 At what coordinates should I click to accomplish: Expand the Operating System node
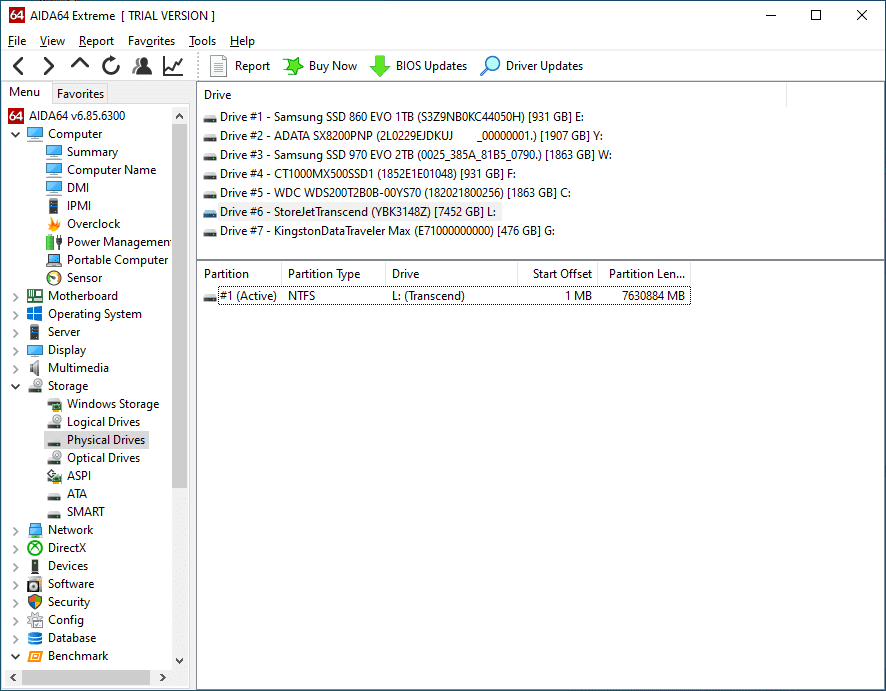point(16,315)
